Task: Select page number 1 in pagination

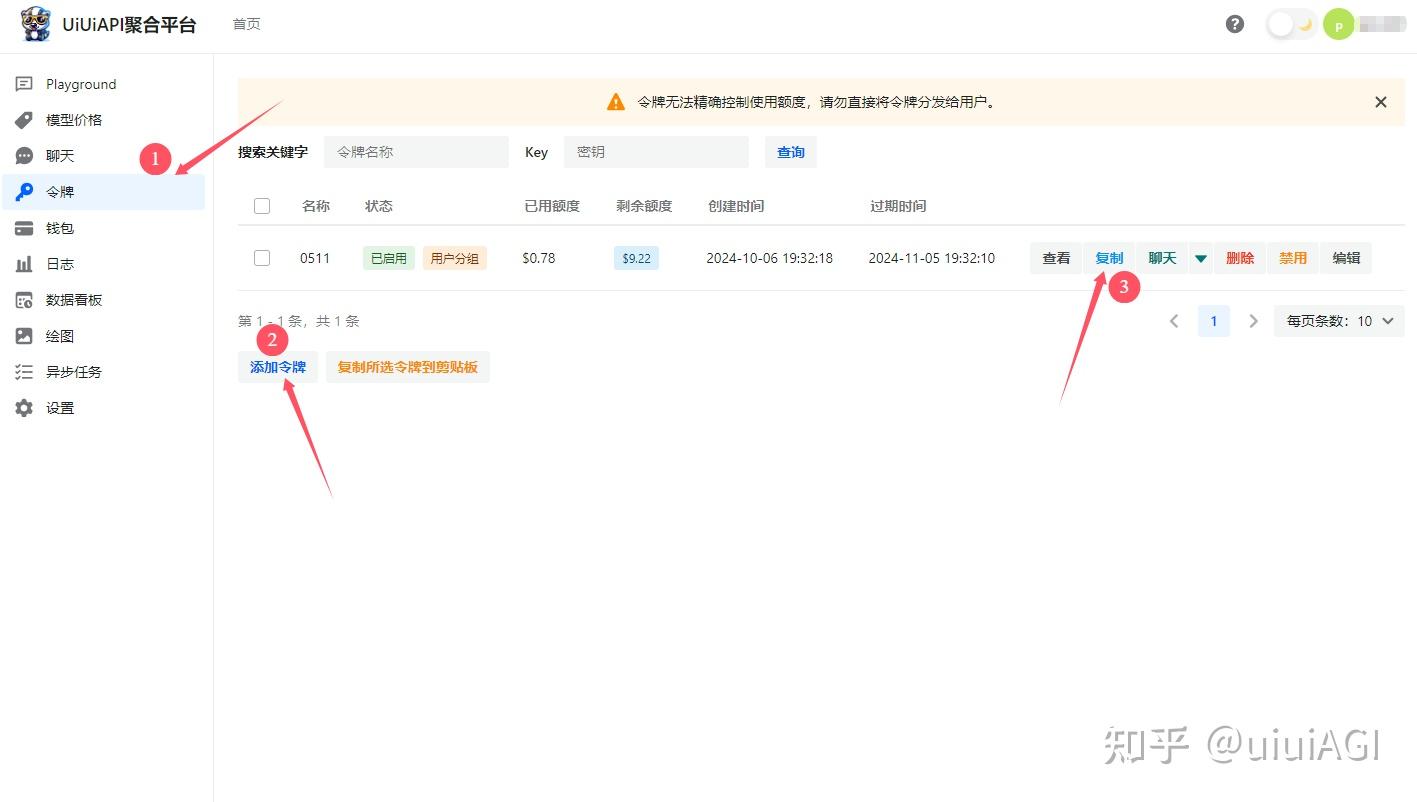Action: pos(1214,321)
